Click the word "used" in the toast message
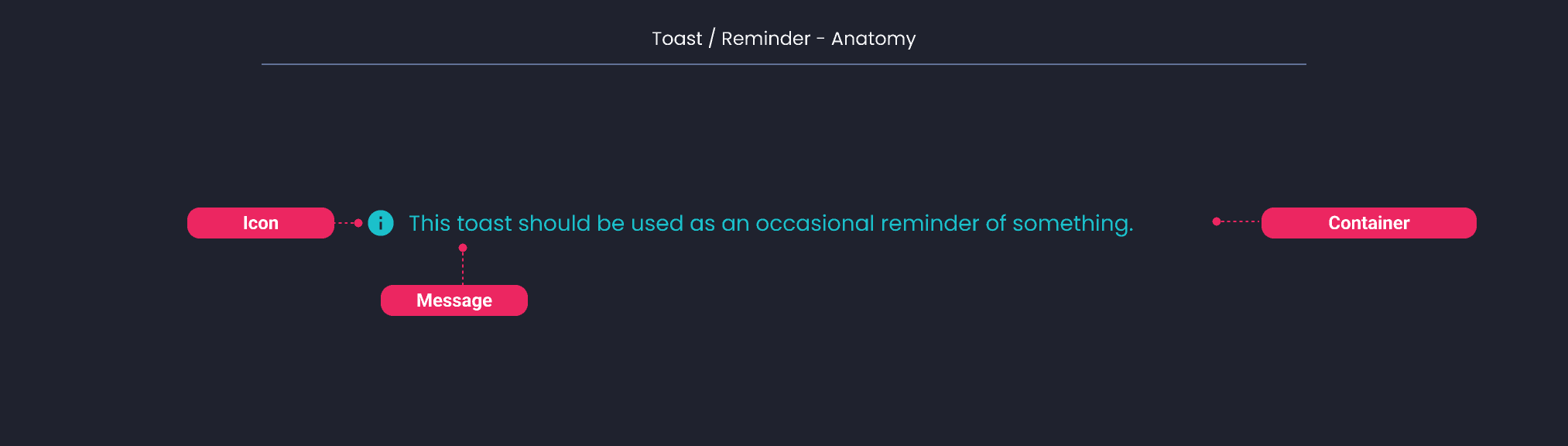This screenshot has width=1568, height=446. click(x=657, y=223)
